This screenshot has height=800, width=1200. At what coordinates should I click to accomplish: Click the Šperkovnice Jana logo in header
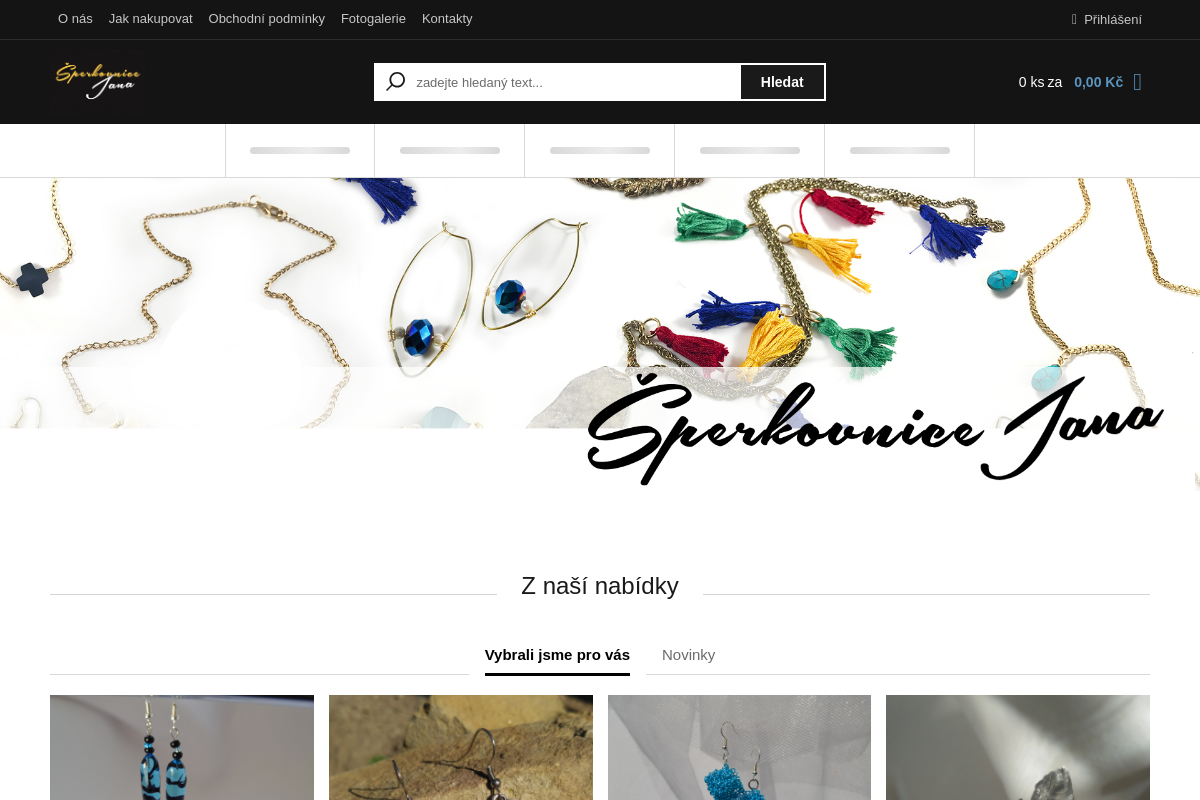pyautogui.click(x=98, y=81)
